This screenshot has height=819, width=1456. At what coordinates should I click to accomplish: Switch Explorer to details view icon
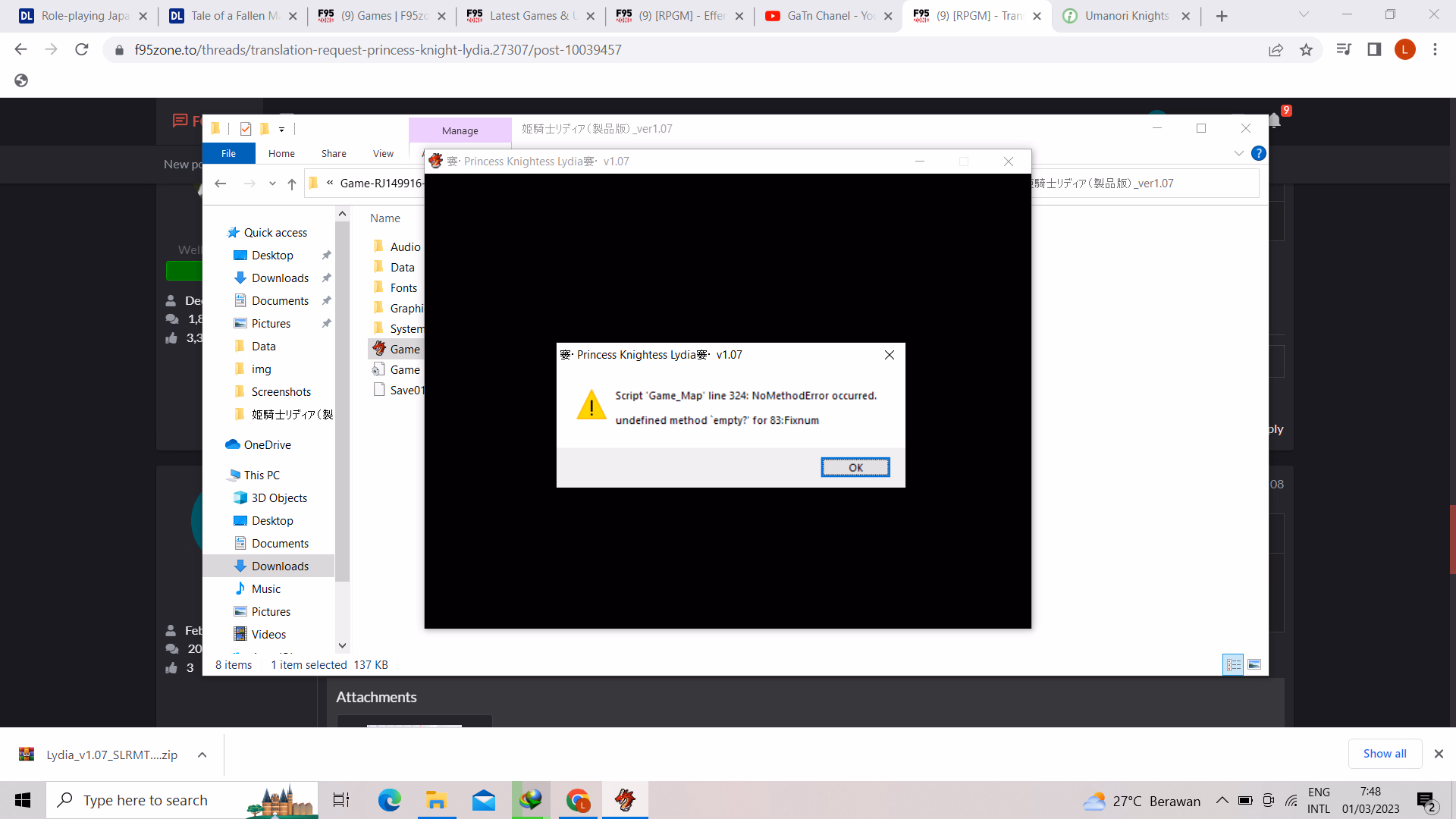1233,665
